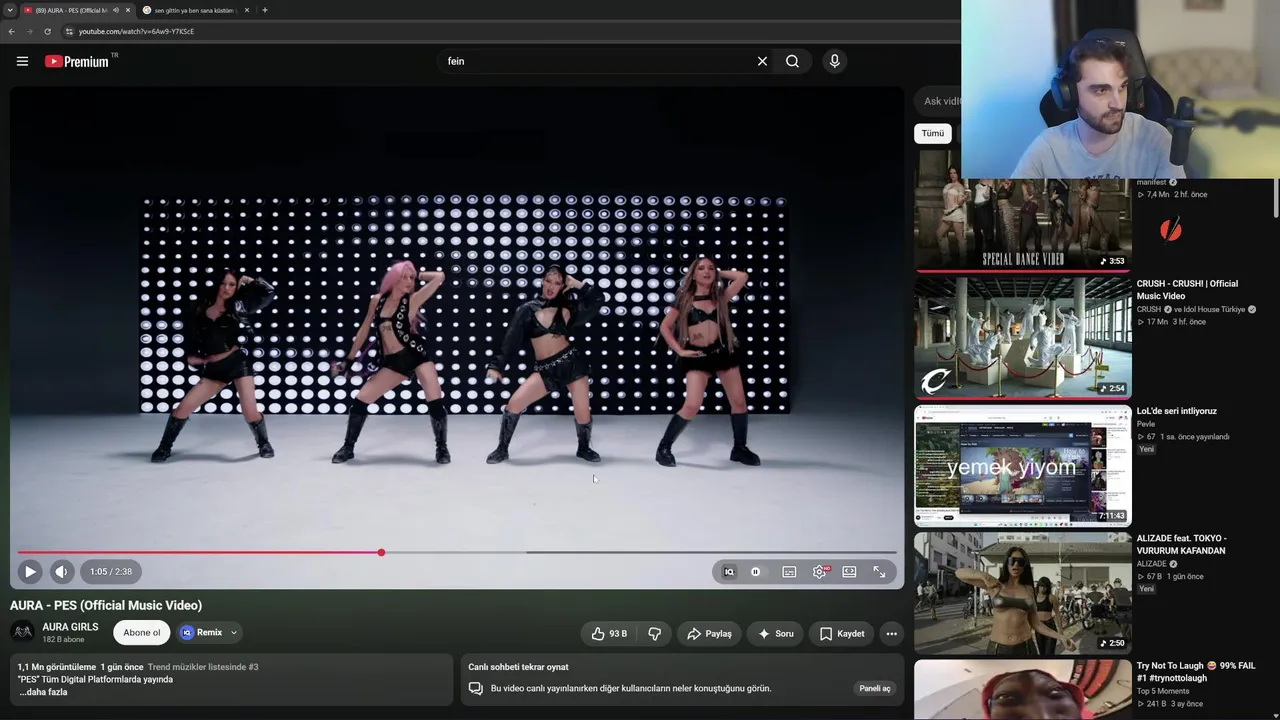1280x720 pixels.
Task: Seek on the video progress bar
Action: [457, 552]
